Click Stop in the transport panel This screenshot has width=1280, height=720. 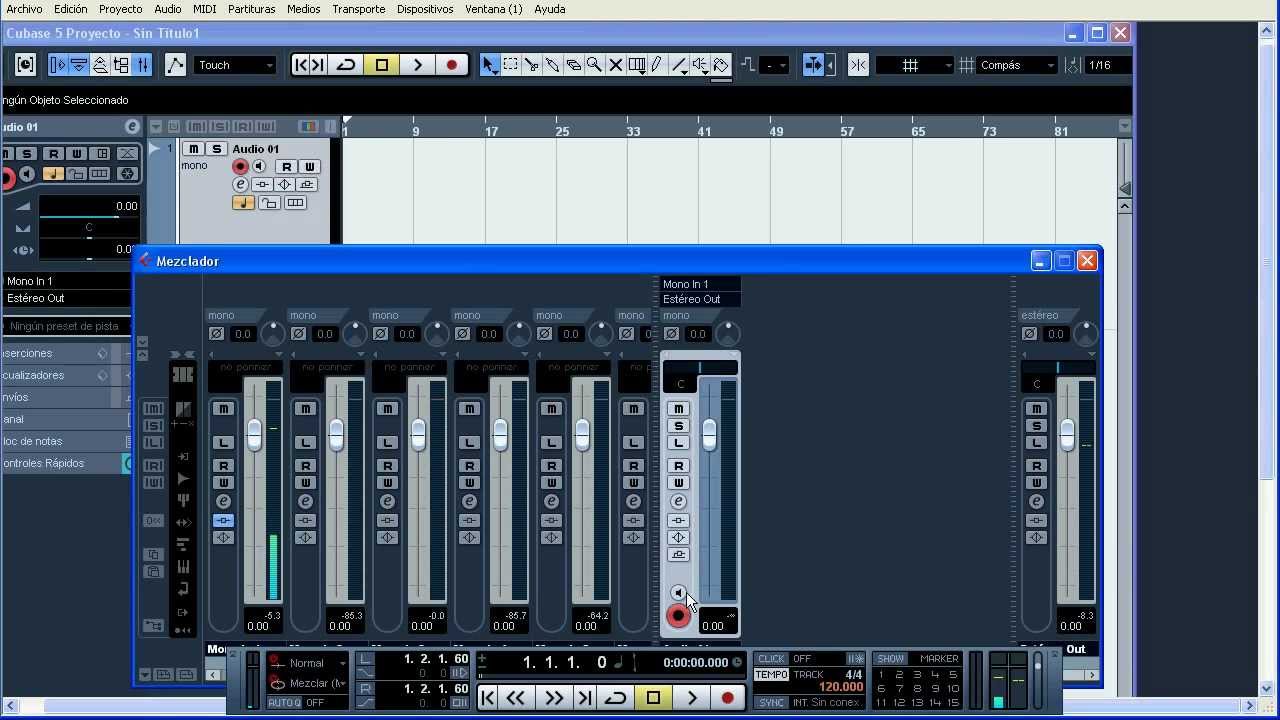coord(654,698)
